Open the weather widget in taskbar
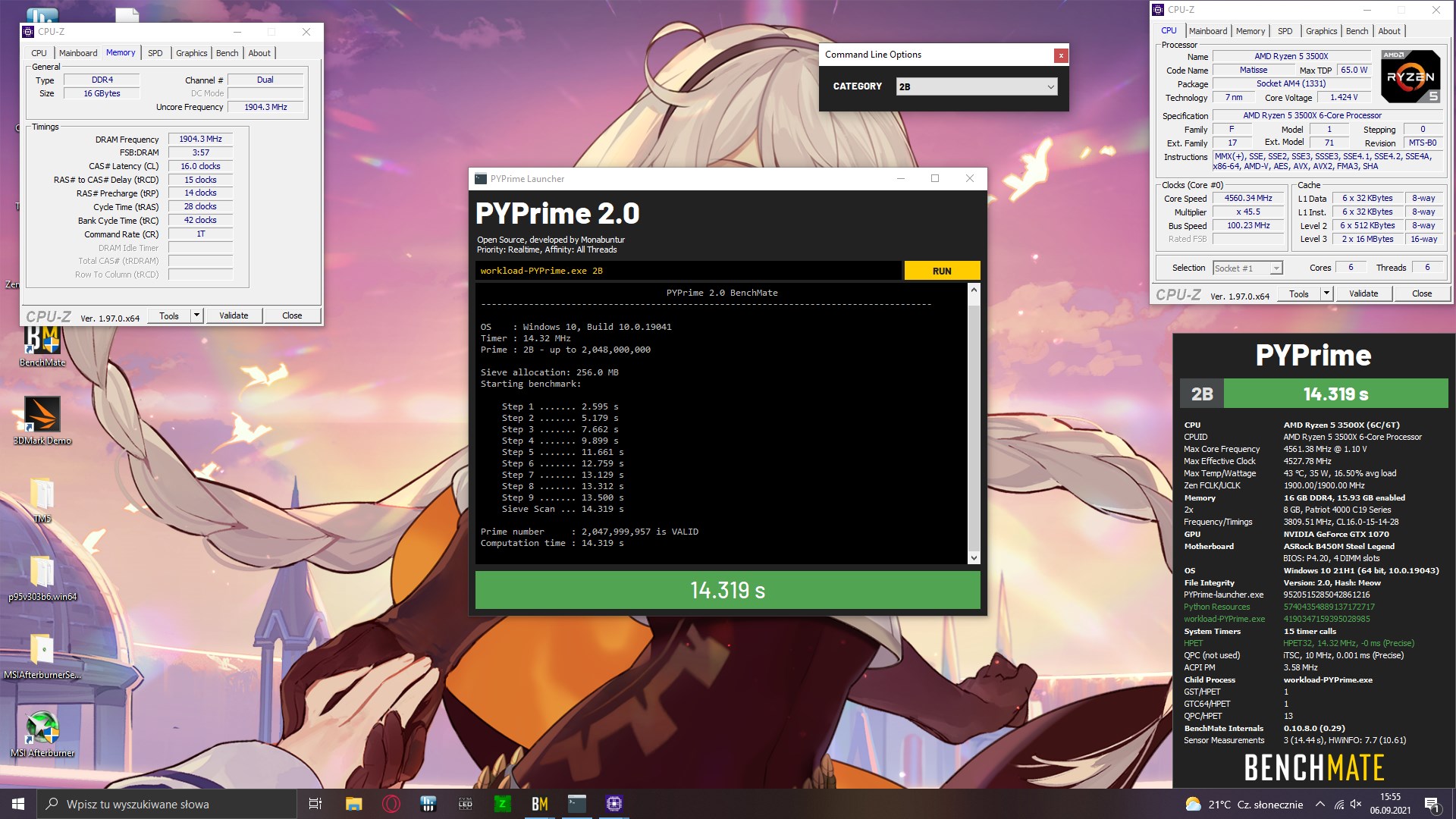This screenshot has height=819, width=1456. tap(1244, 805)
